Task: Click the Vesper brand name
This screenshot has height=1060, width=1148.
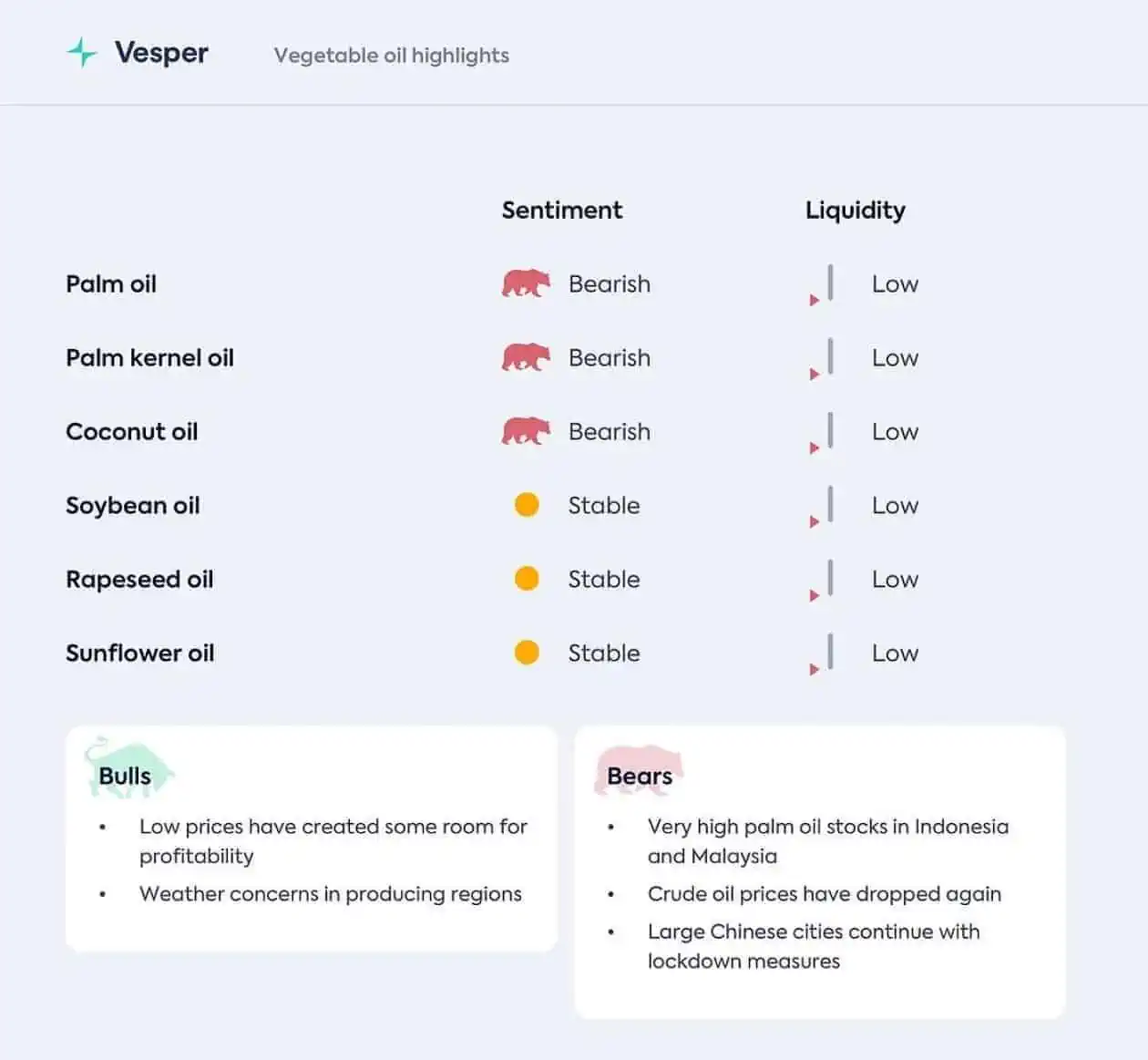Action: pyautogui.click(x=161, y=53)
